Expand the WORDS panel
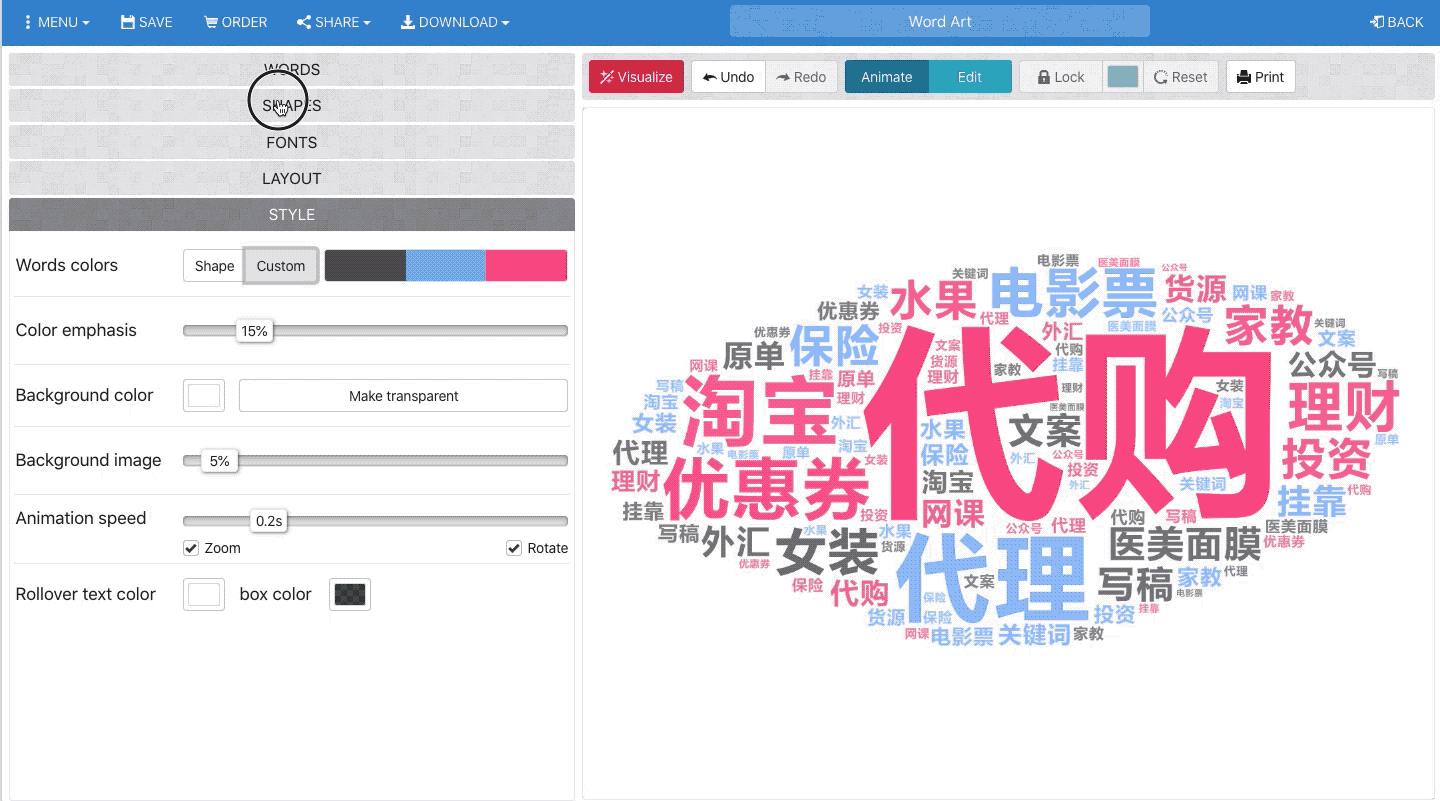 292,70
